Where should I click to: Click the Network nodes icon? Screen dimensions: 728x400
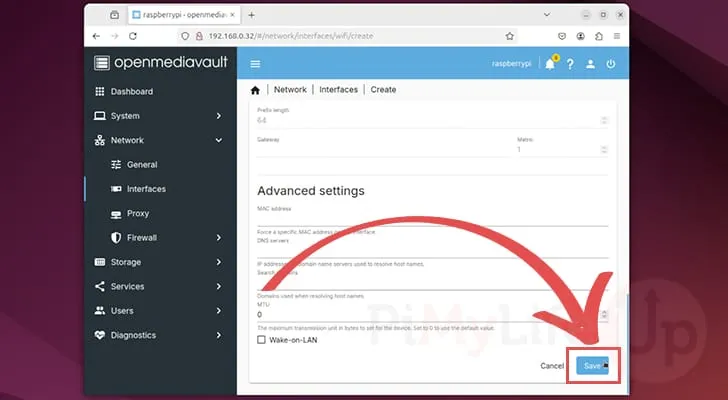tap(100, 140)
